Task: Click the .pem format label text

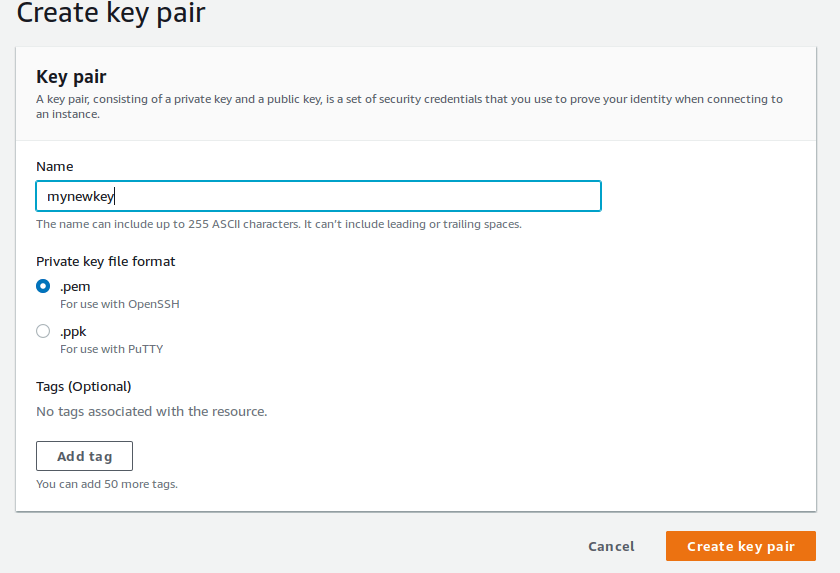Action: [75, 286]
